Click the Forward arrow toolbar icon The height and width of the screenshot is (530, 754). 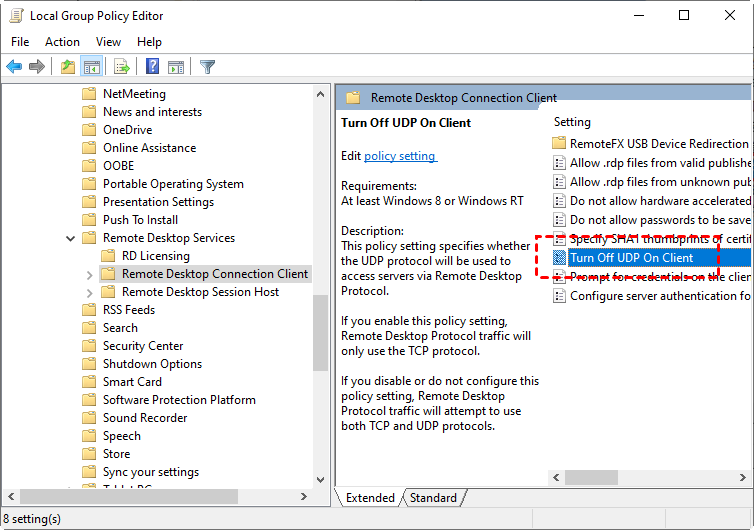point(37,66)
